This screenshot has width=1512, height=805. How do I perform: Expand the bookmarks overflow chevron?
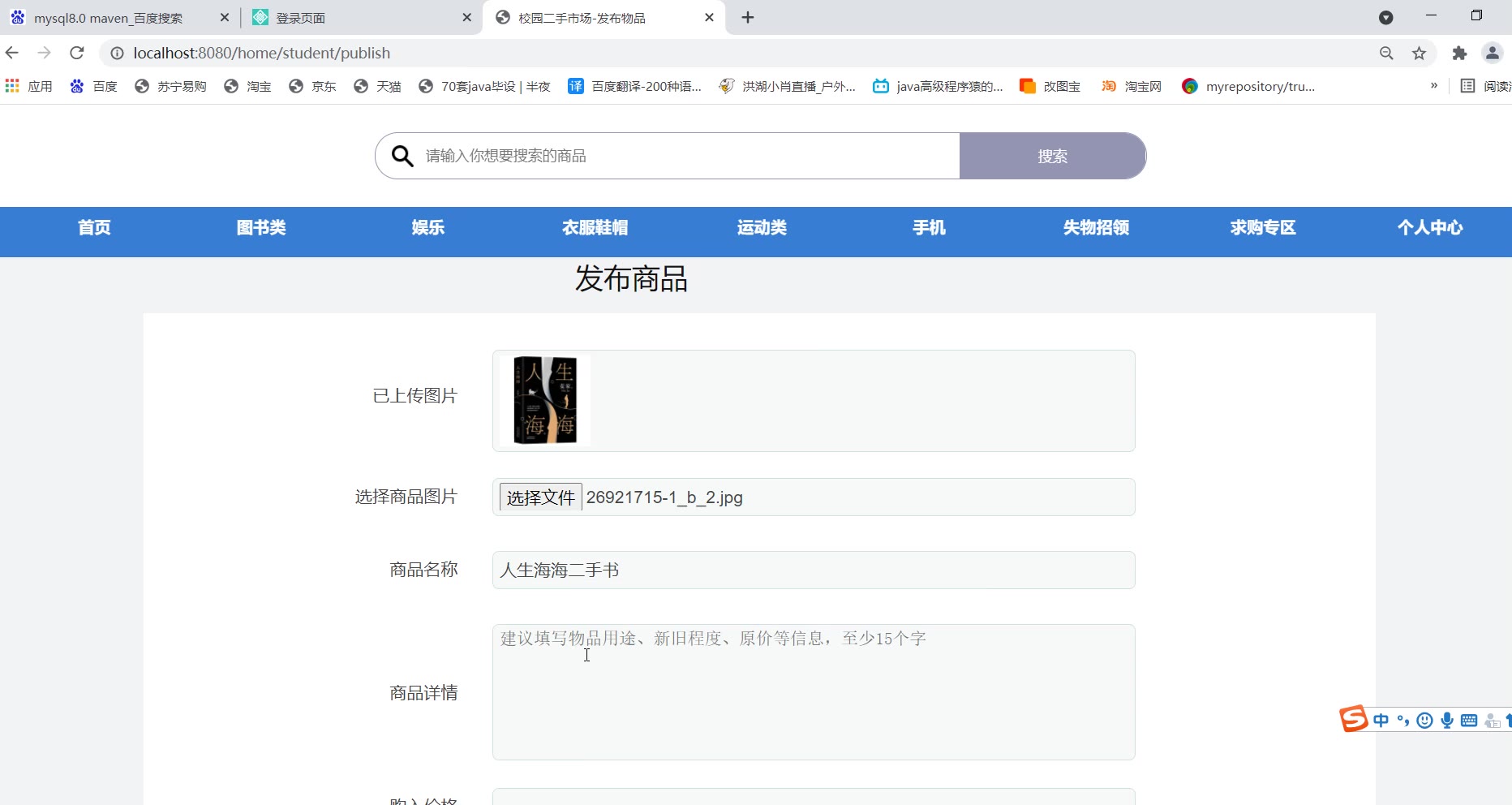click(x=1434, y=86)
